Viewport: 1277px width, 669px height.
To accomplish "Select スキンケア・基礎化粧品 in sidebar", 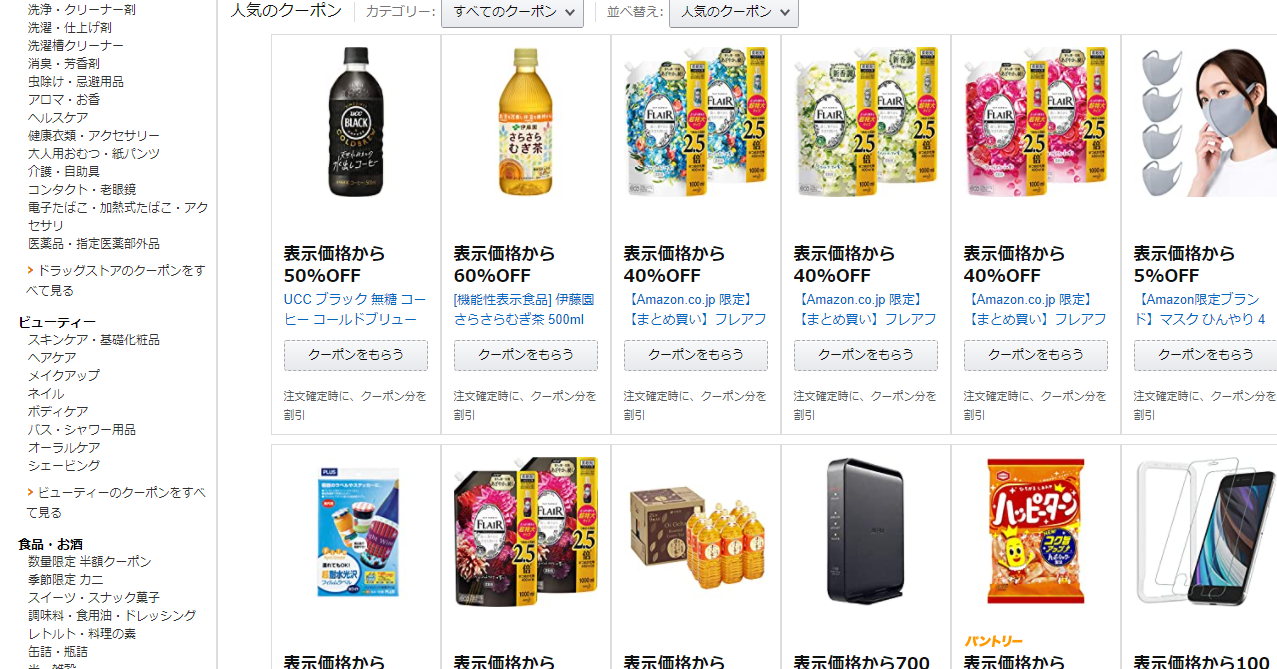I will pyautogui.click(x=94, y=340).
